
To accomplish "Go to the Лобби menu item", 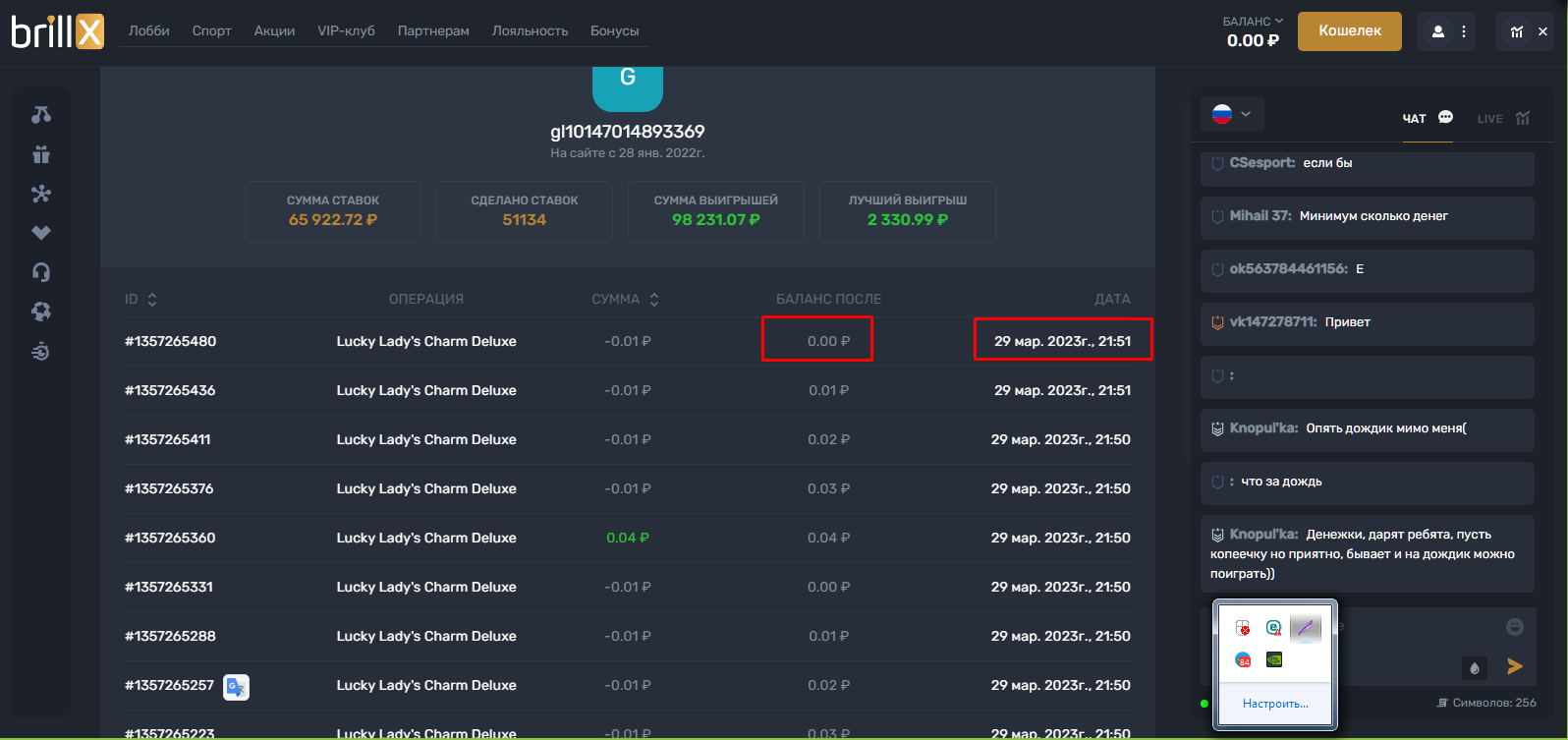I will click(149, 30).
